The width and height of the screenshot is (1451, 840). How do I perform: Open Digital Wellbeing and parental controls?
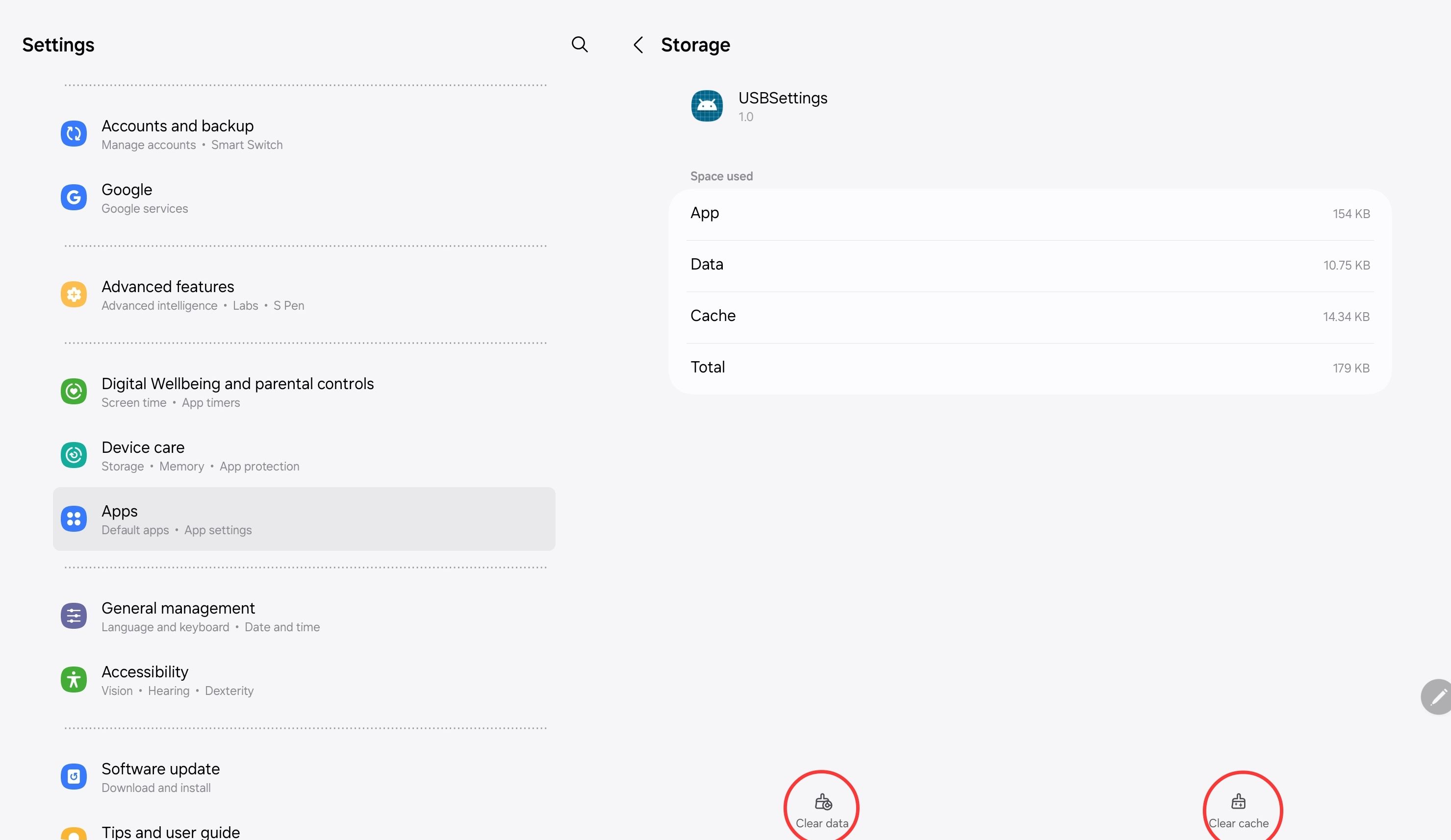[x=237, y=391]
